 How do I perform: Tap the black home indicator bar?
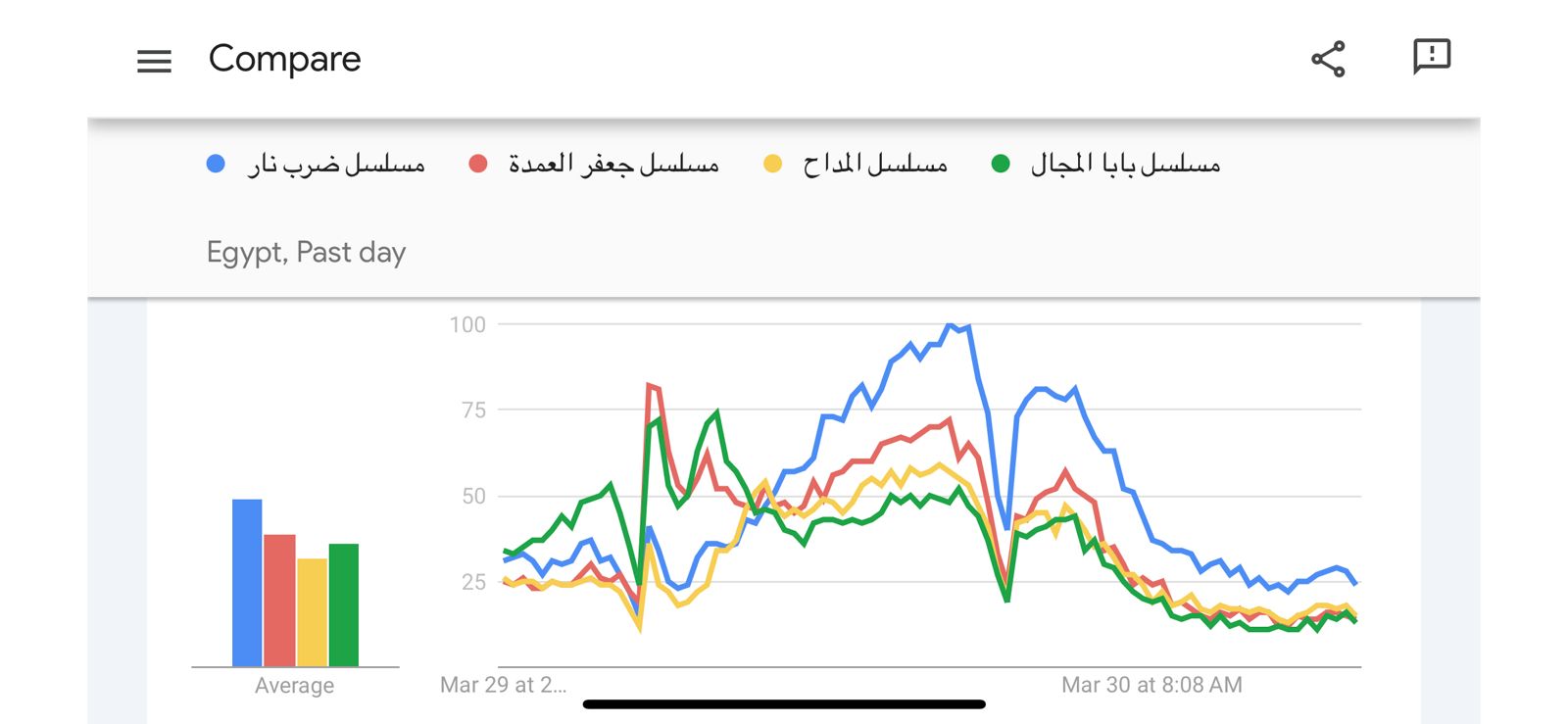coord(784,704)
